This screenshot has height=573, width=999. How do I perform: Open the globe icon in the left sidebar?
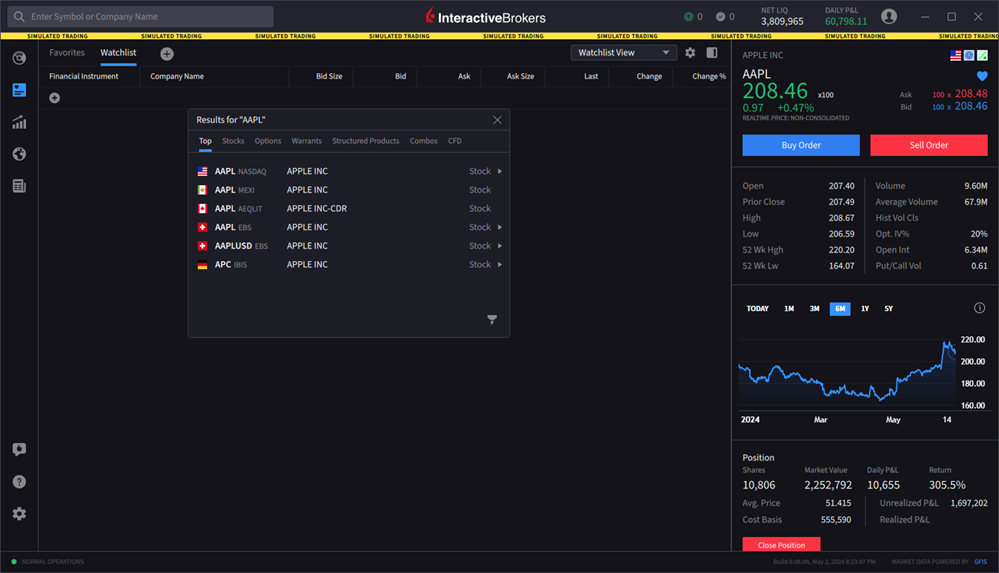(x=19, y=154)
